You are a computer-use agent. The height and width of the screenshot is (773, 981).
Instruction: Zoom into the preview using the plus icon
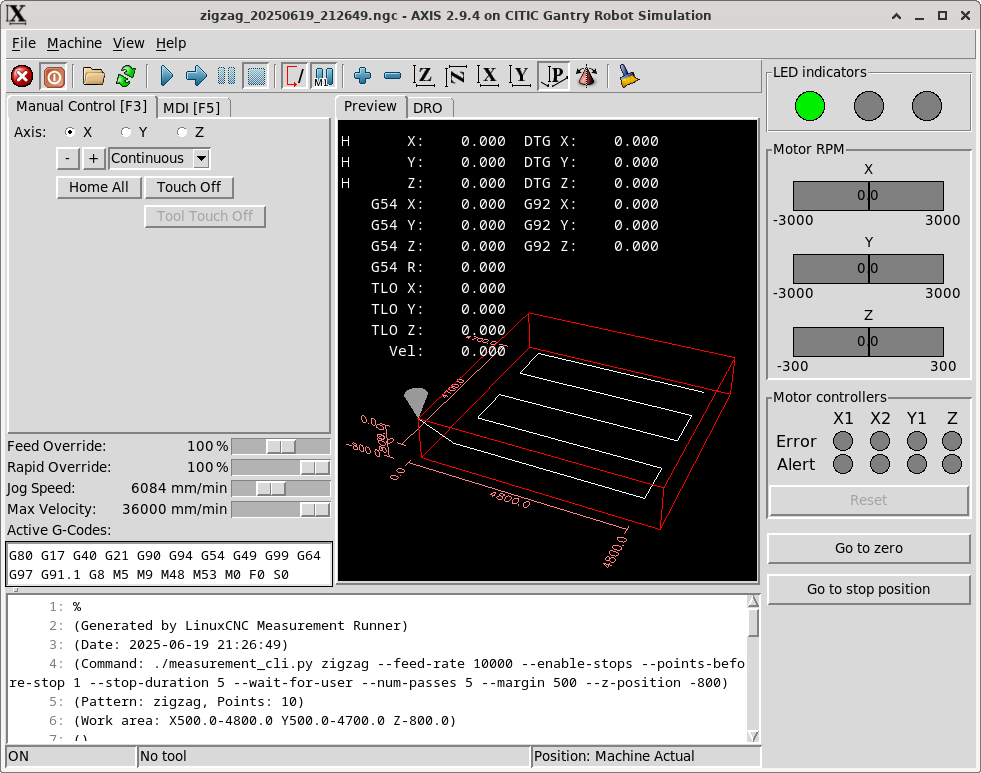(361, 76)
